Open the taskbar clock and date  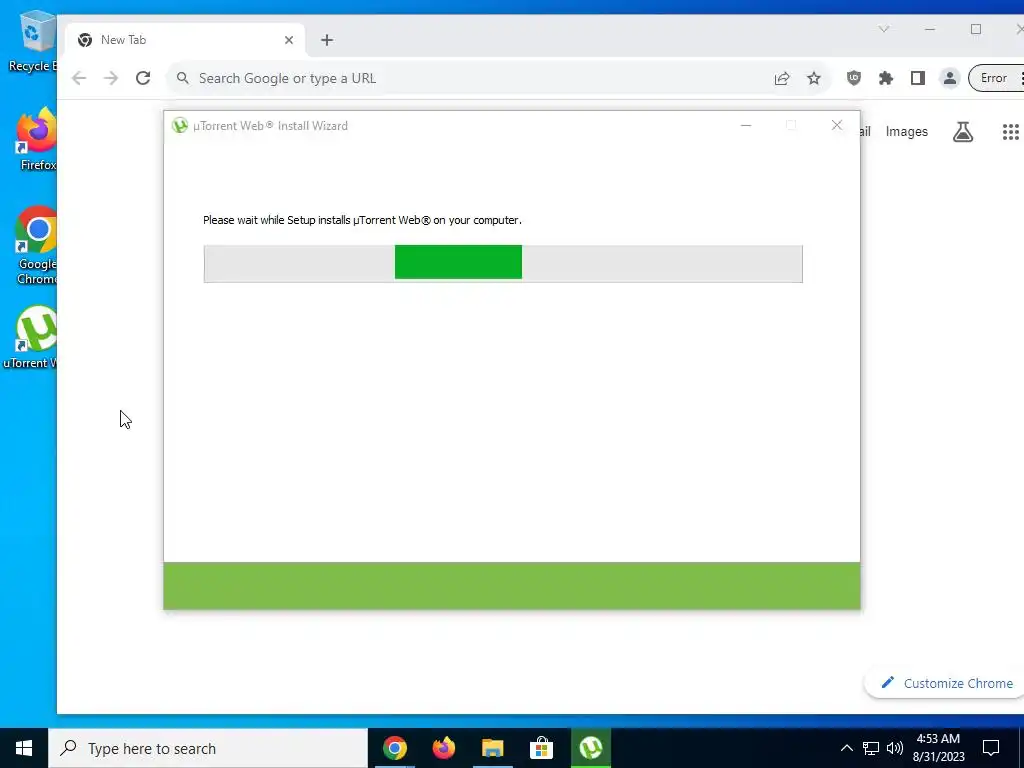938,748
